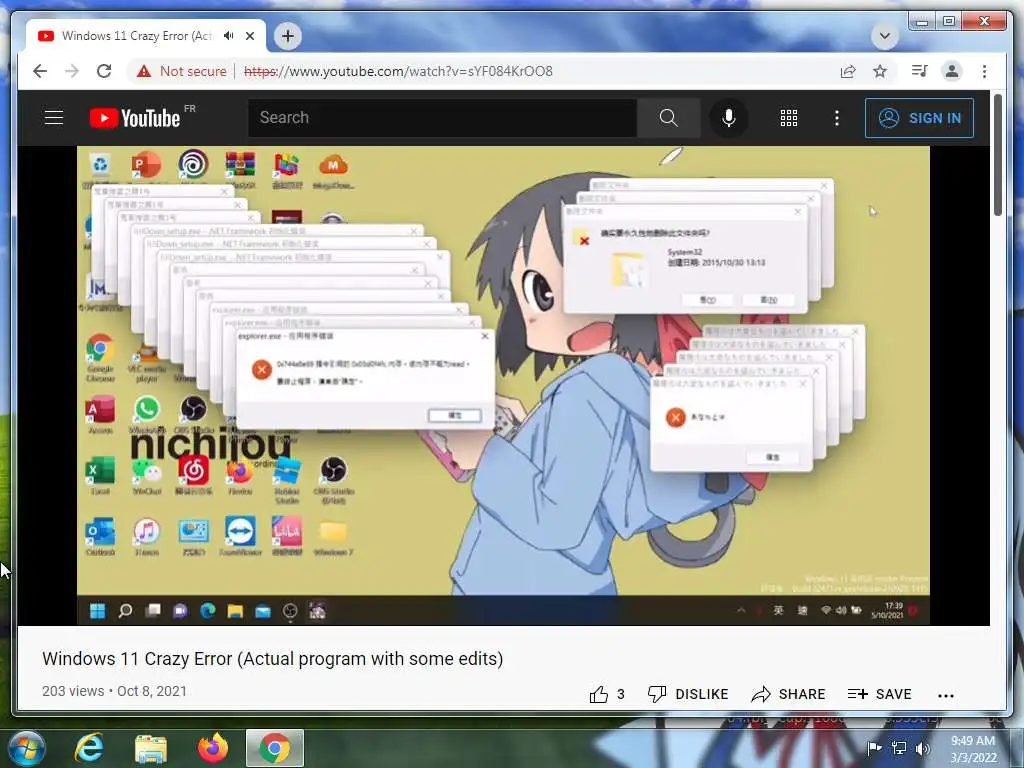This screenshot has width=1024, height=768.
Task: Click the taskbar clock showing 9:49 AM
Action: pos(973,749)
